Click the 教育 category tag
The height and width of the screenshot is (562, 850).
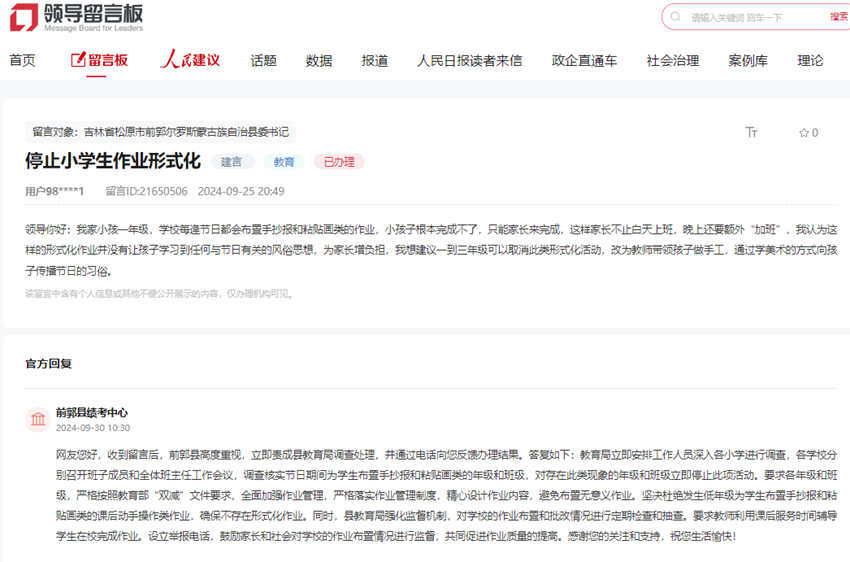(284, 161)
